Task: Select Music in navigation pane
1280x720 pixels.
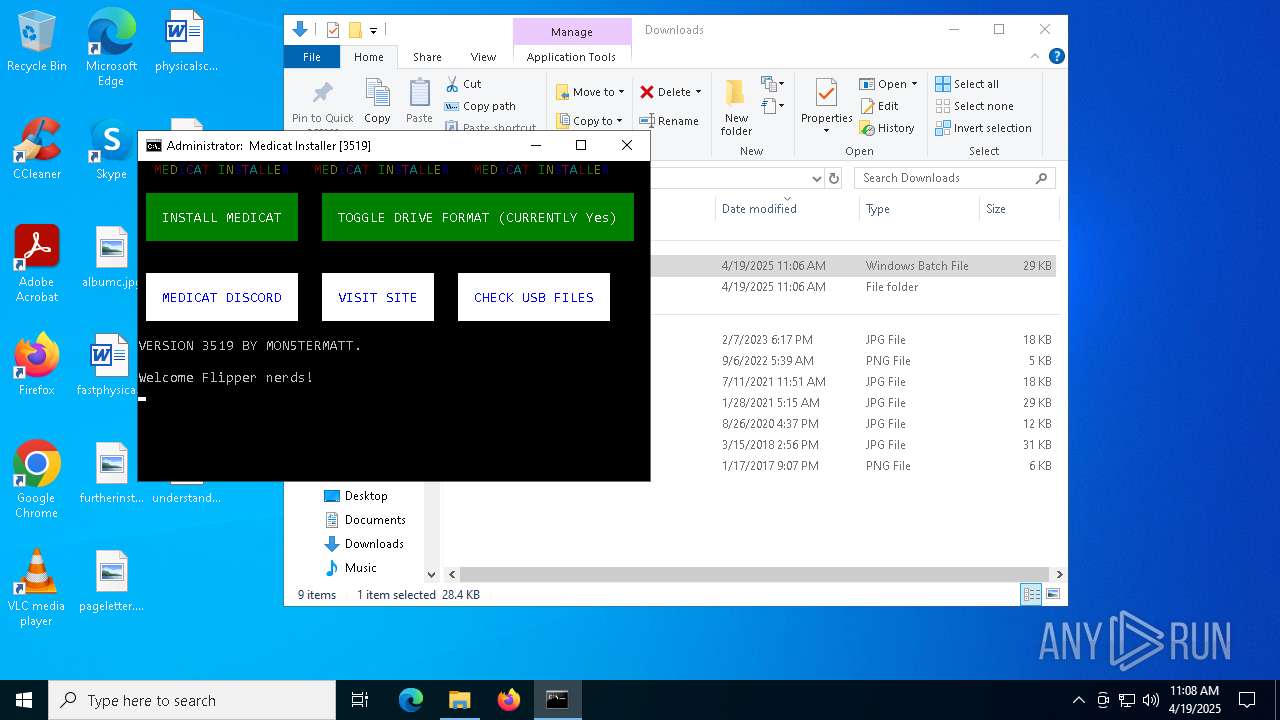Action: (x=349, y=568)
